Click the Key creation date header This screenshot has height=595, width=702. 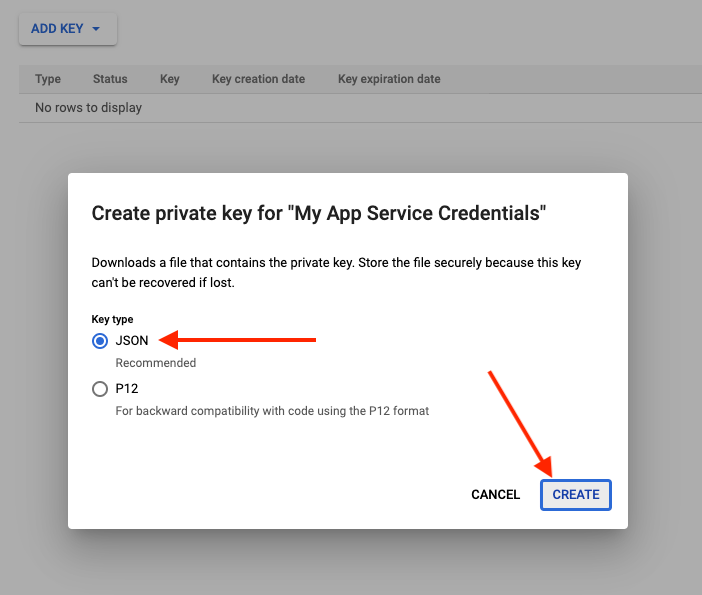pos(258,79)
